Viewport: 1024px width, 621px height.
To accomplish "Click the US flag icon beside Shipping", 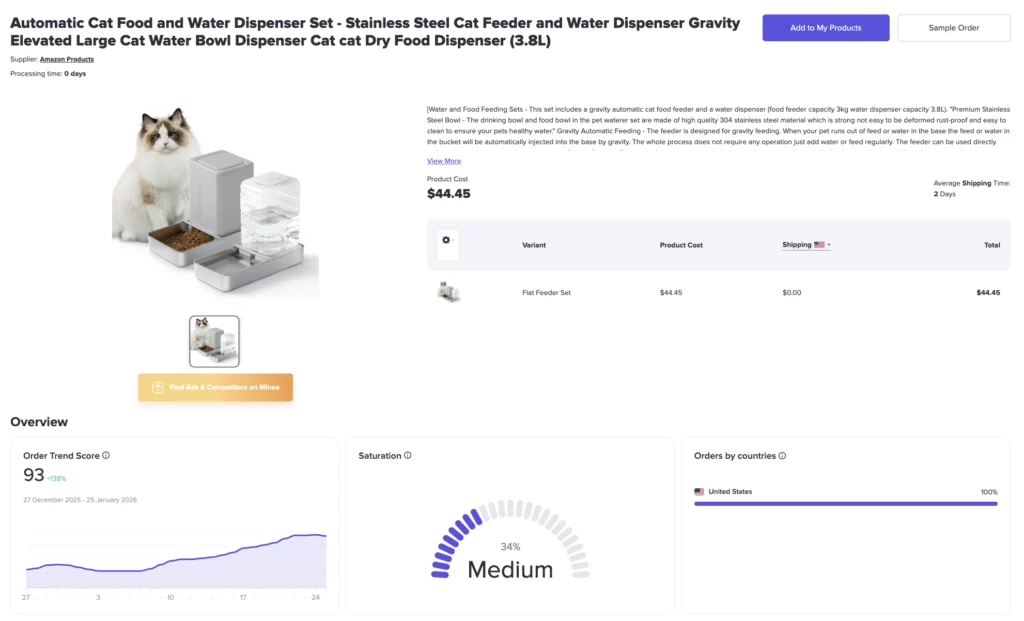I will pos(819,245).
